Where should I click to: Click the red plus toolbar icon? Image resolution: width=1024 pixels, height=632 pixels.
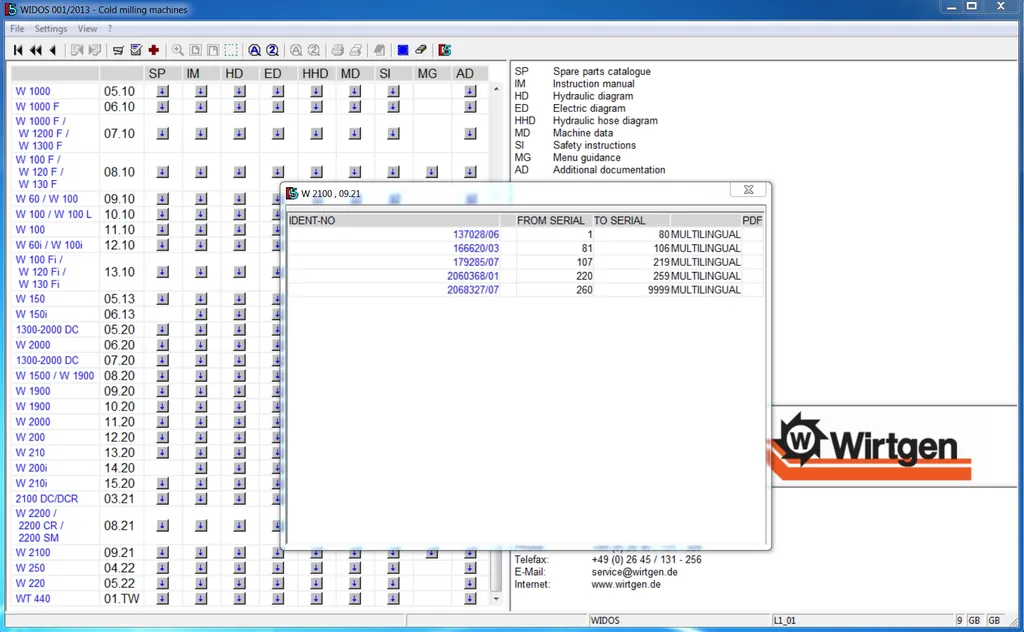(153, 50)
